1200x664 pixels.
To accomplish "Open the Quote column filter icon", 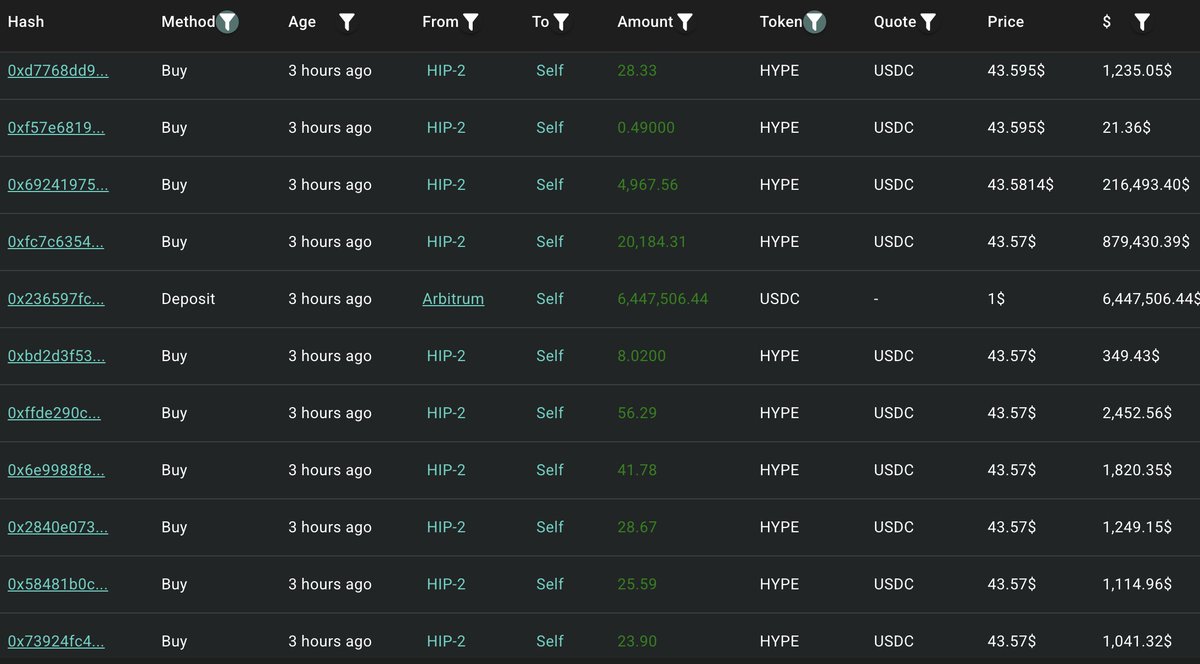I will pyautogui.click(x=928, y=21).
